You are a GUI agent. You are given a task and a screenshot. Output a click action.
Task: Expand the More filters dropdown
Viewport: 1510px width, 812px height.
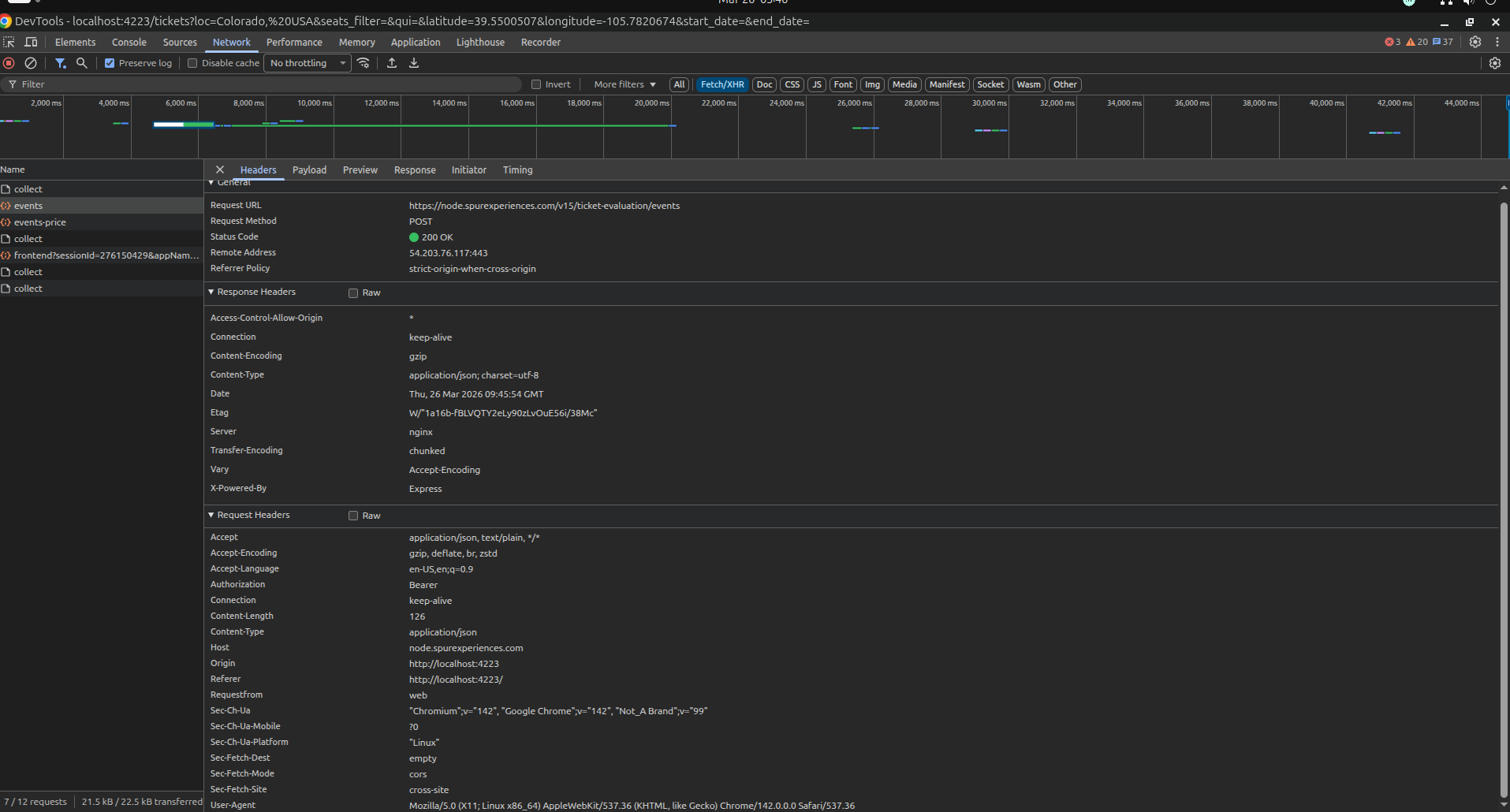click(x=625, y=84)
